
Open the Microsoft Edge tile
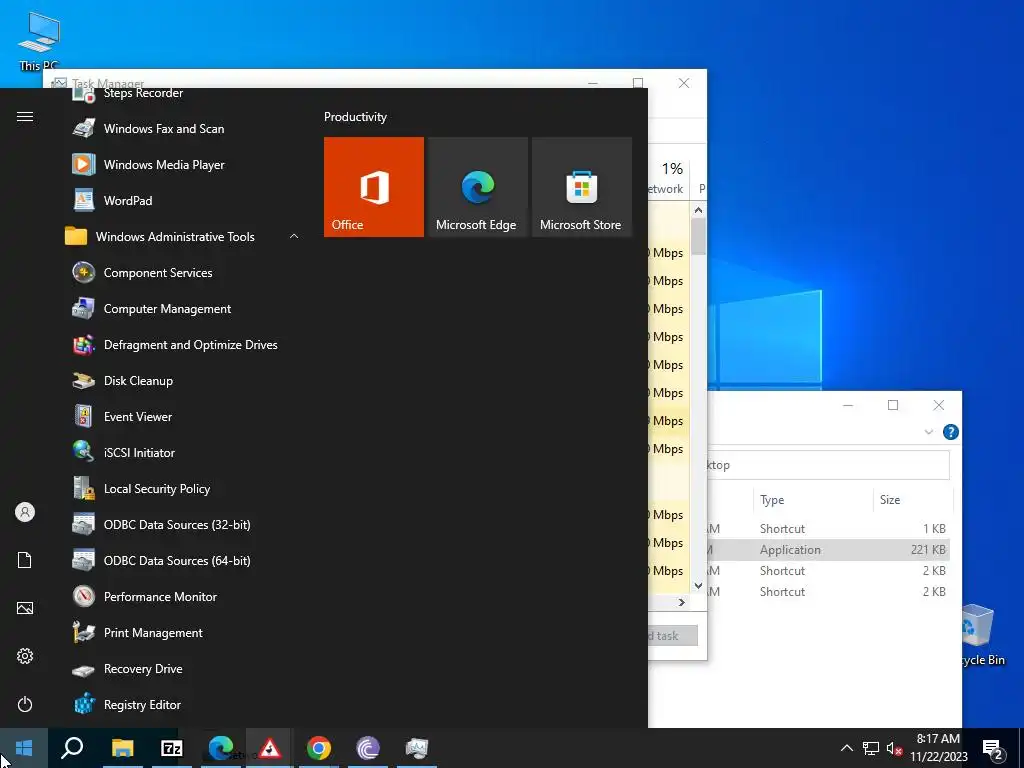click(477, 187)
